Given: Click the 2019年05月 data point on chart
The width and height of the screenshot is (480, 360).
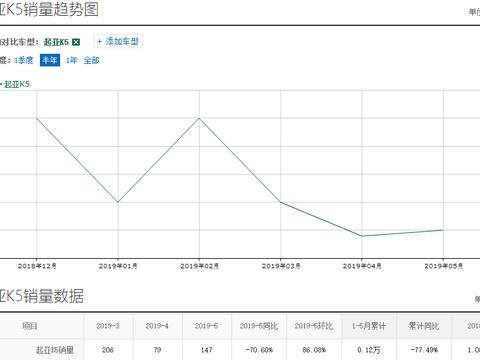Looking at the screenshot, I should coord(443,230).
